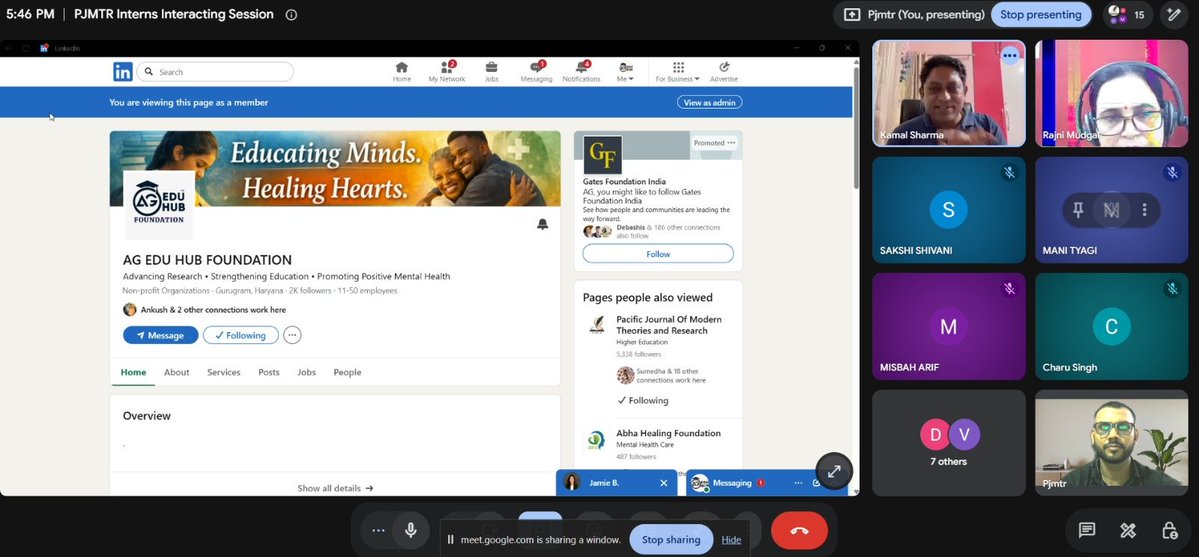The image size is (1199, 557).
Task: Go to LinkedIn Home icon
Action: tap(401, 72)
